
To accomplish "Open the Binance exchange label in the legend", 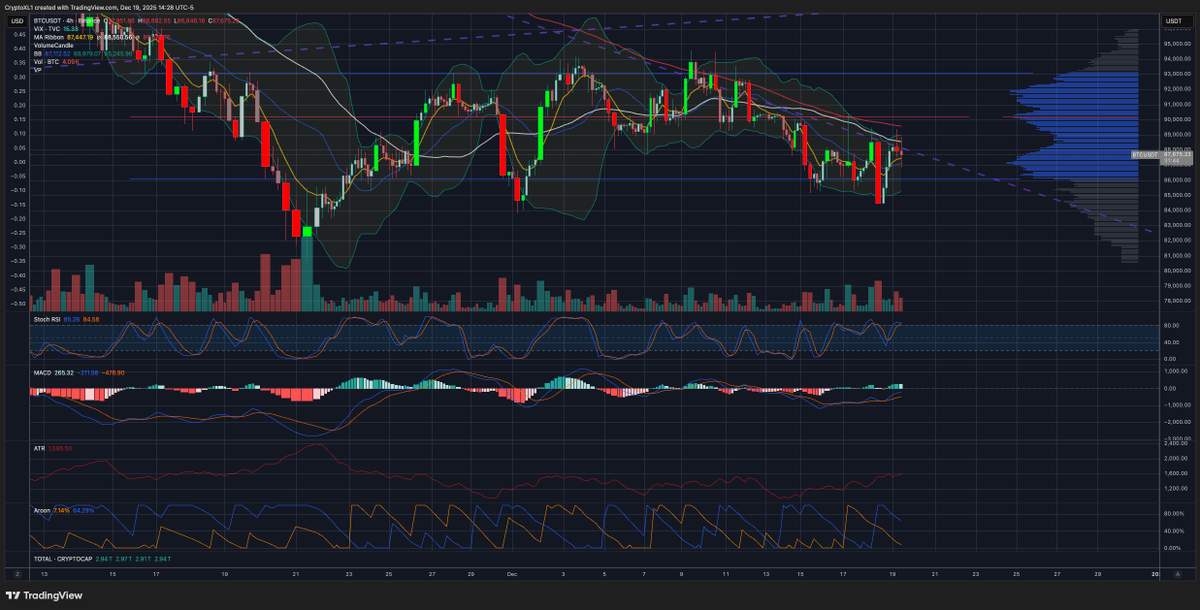I will (x=90, y=21).
